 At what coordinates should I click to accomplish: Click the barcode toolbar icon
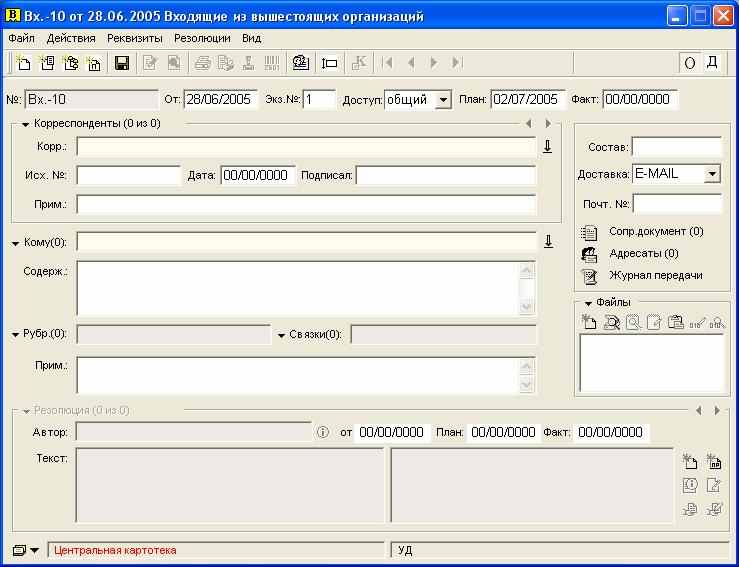click(272, 63)
